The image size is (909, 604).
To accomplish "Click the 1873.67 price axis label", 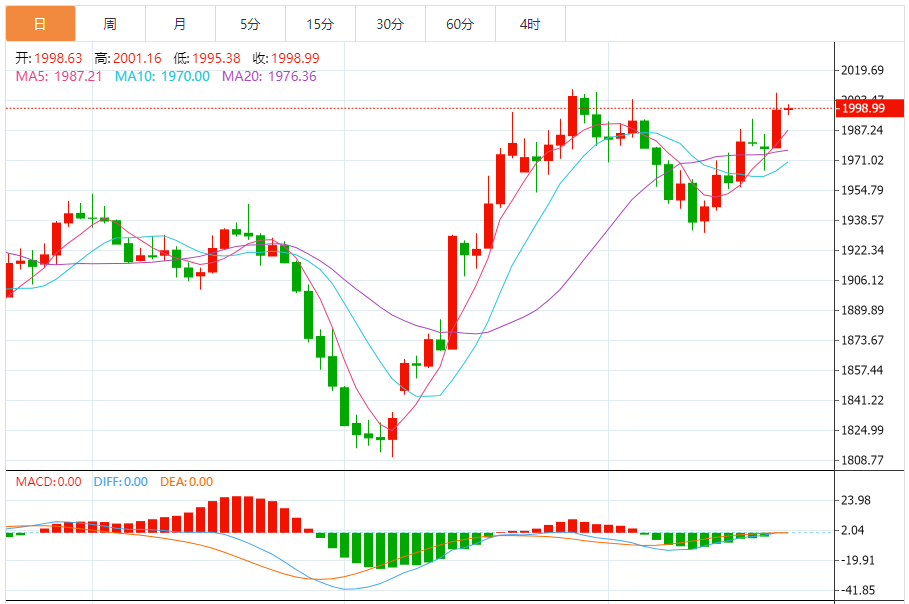I will pyautogui.click(x=863, y=340).
